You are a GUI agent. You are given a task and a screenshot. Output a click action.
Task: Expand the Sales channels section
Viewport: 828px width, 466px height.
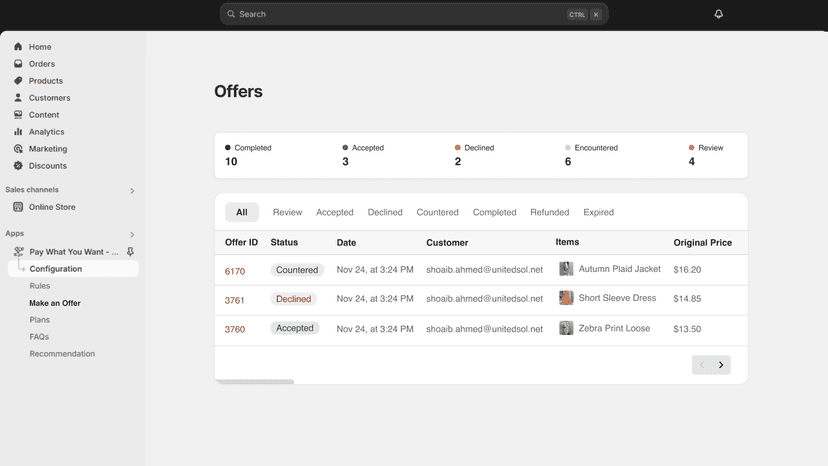[x=132, y=190]
